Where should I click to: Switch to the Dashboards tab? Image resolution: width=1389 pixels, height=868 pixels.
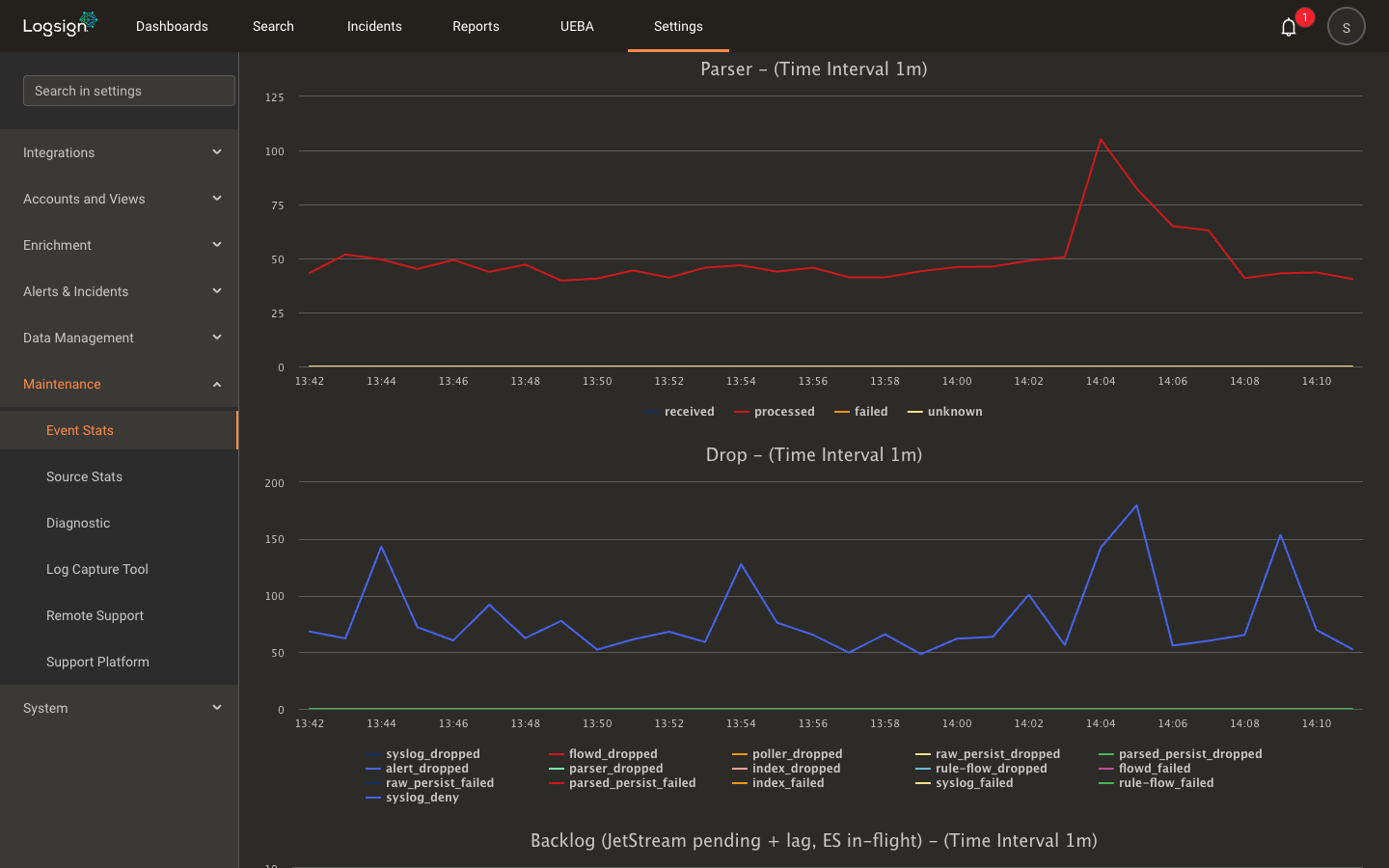coord(172,26)
